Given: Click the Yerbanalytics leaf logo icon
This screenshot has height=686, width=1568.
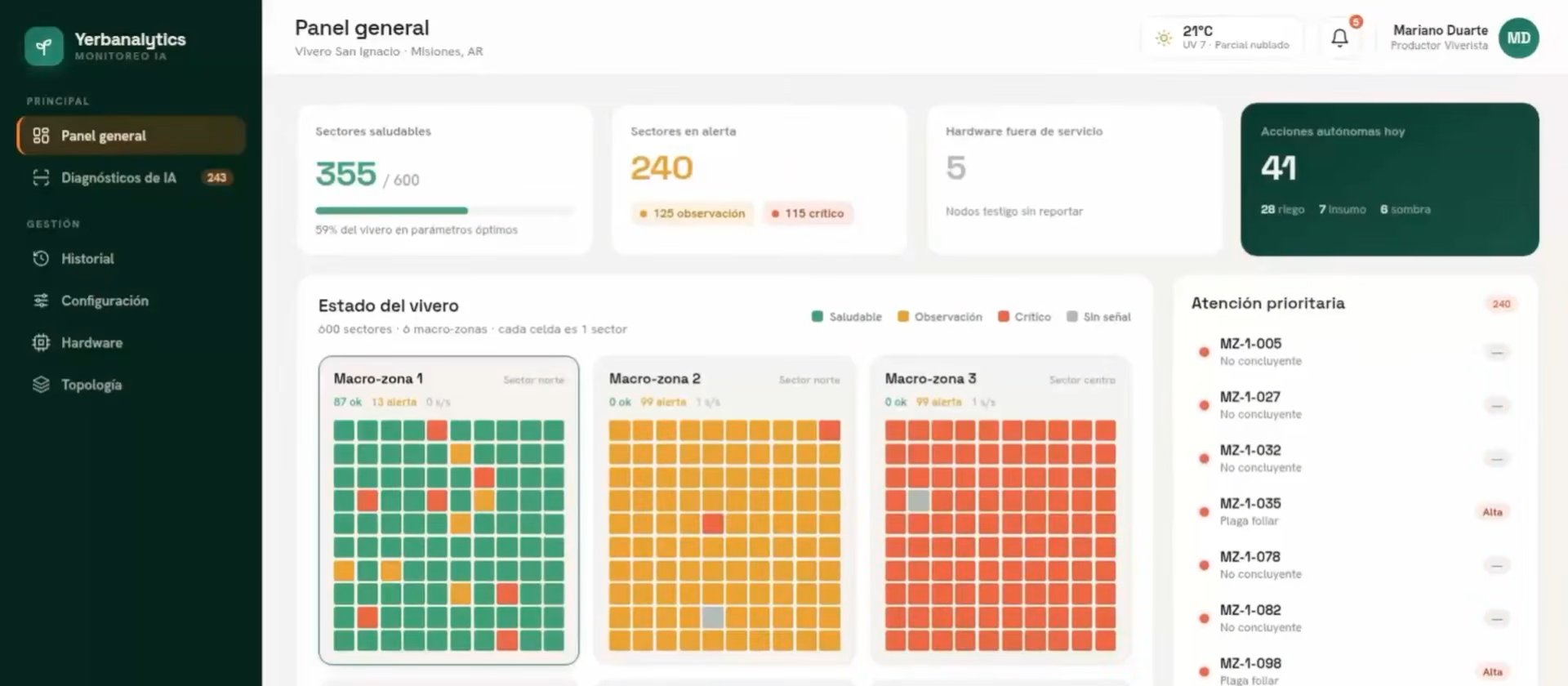Looking at the screenshot, I should [44, 46].
